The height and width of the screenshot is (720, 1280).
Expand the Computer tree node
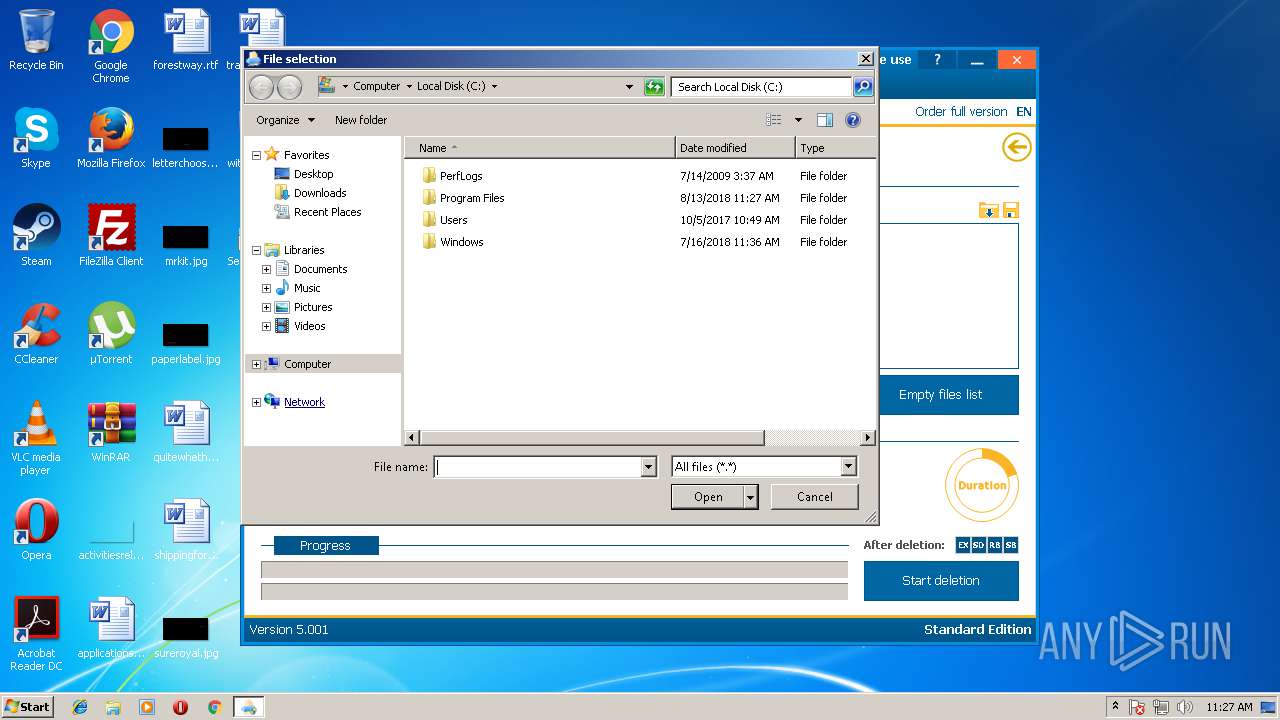[256, 364]
